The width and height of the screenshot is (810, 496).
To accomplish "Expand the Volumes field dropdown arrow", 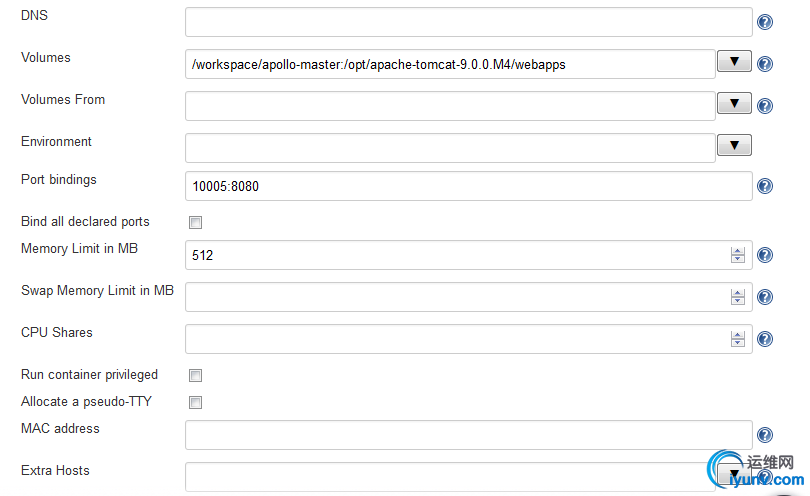I will tap(734, 61).
